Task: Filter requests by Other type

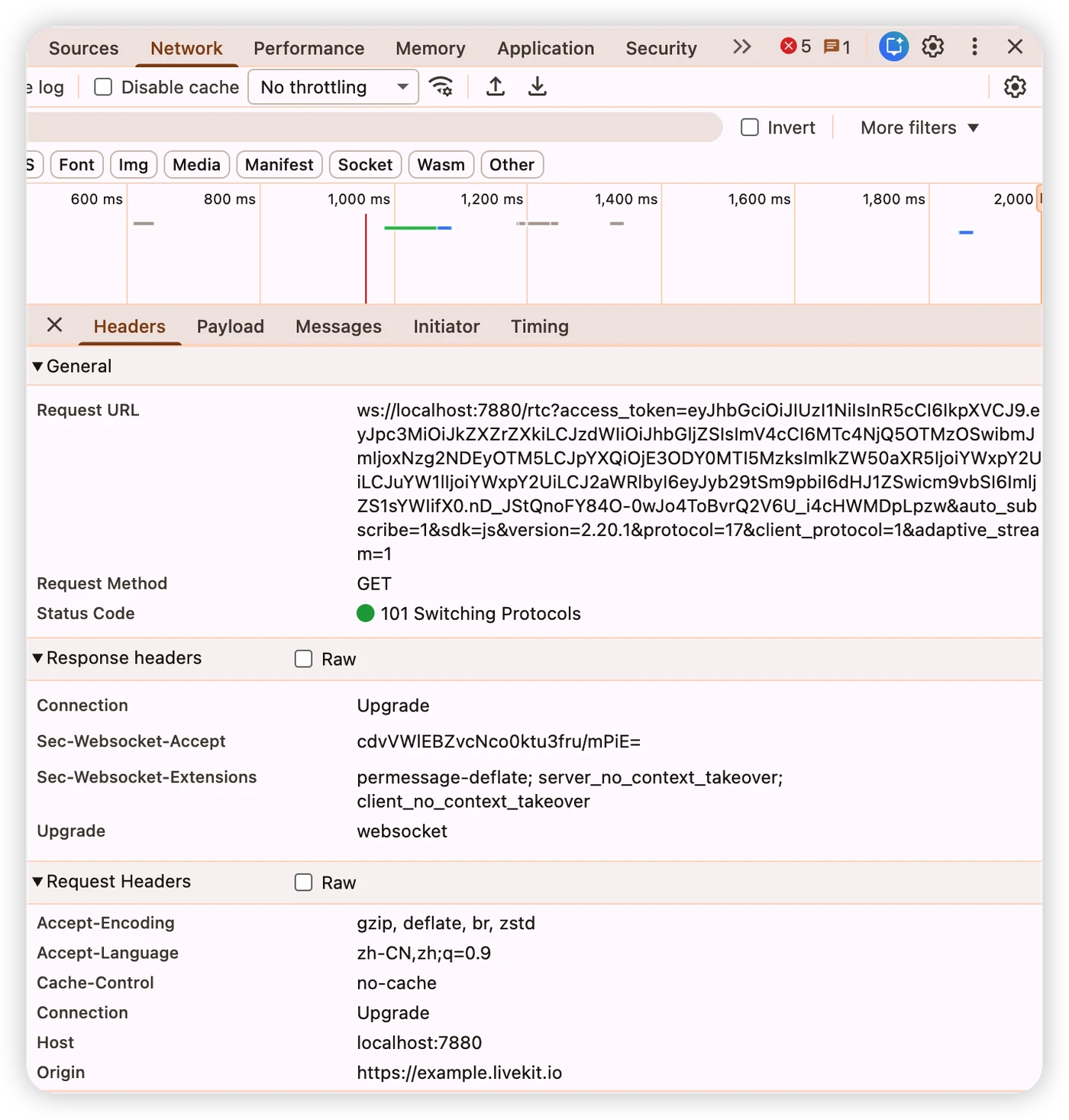Action: tap(512, 165)
